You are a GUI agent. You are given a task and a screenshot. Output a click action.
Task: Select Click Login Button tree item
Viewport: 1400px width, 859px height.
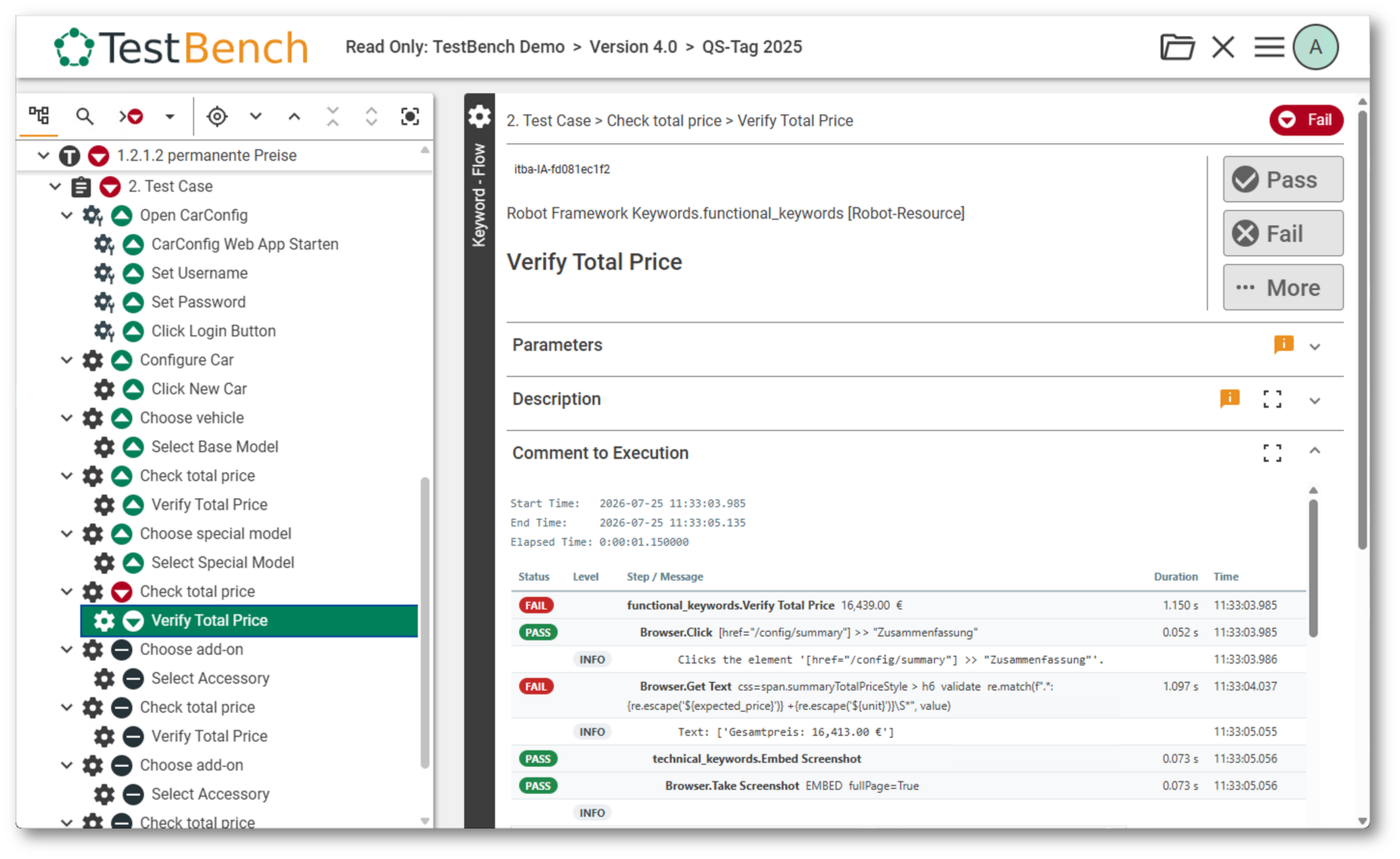[213, 331]
